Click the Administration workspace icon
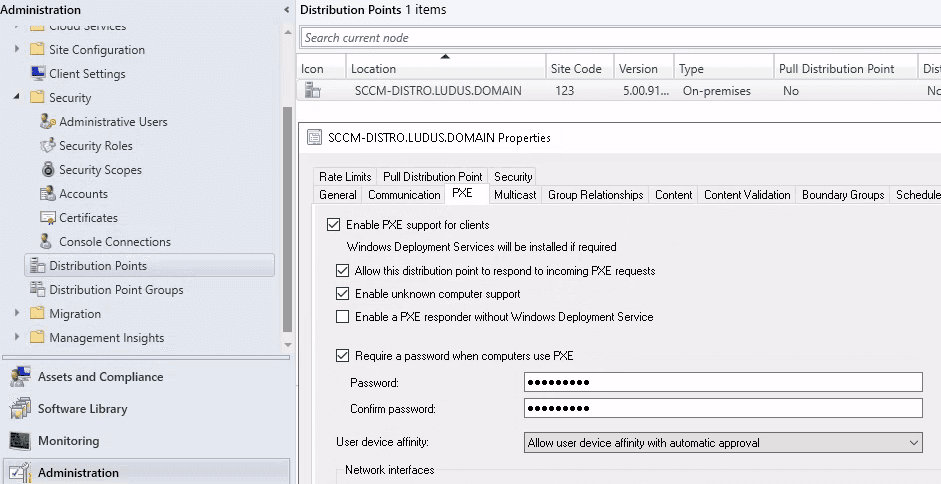Screen dimensions: 941x484 [x=20, y=473]
